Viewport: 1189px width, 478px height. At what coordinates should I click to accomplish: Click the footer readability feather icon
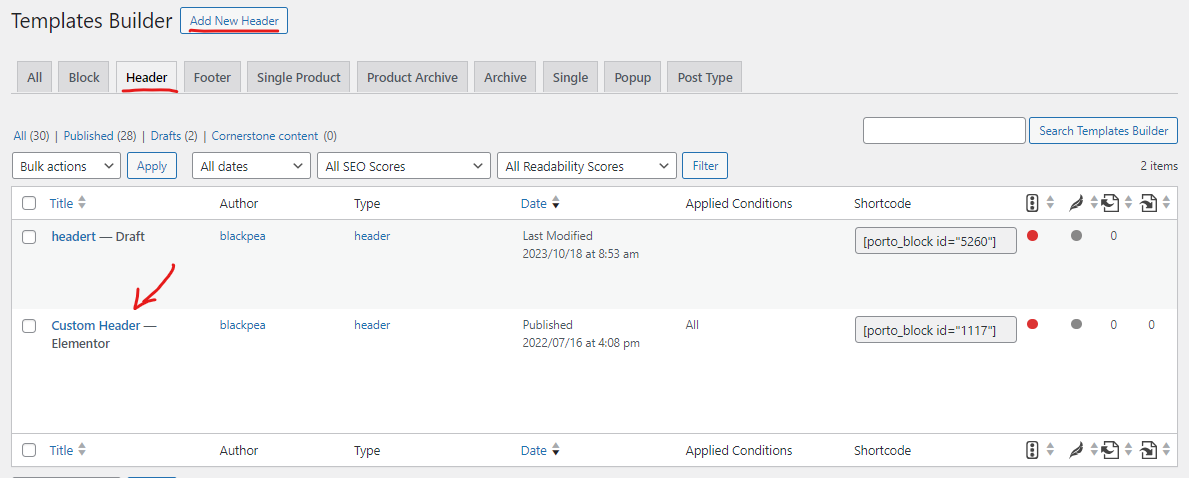tap(1075, 450)
